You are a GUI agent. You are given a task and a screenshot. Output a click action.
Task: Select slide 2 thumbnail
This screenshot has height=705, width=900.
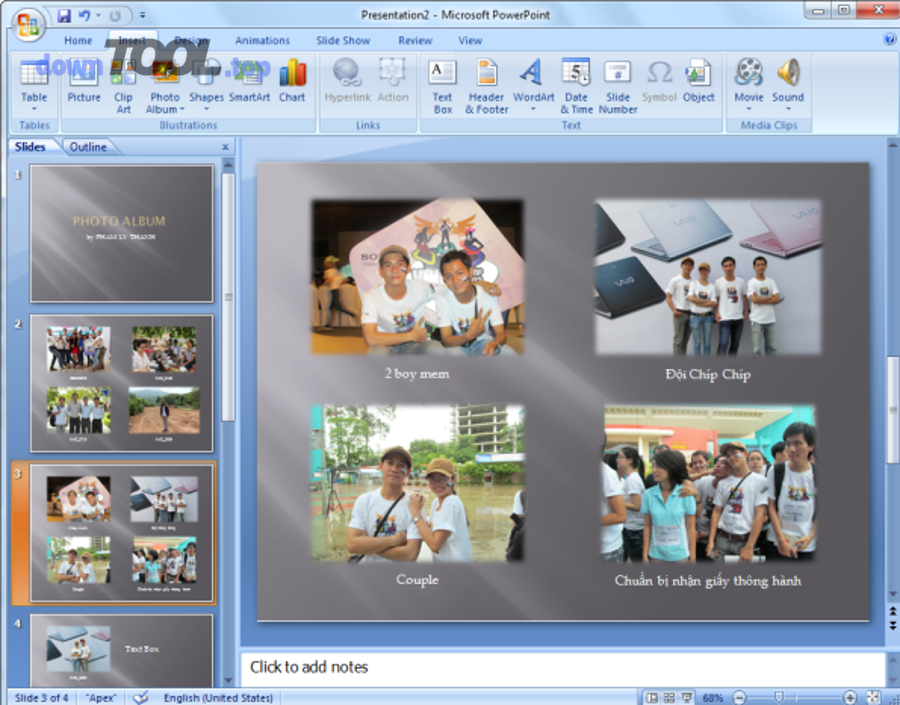click(x=120, y=383)
